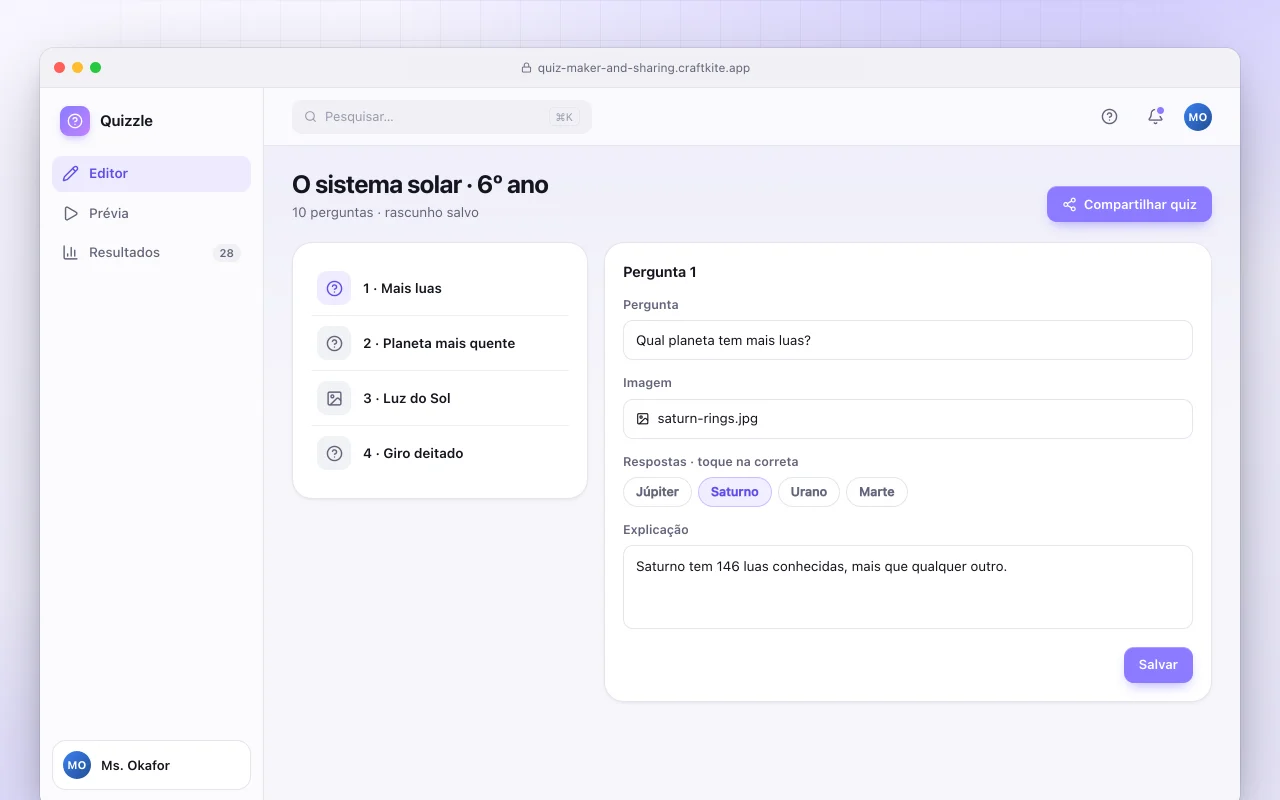Select question 3 · Luz do Sol
Screen dimensions: 1280x800
tap(440, 398)
